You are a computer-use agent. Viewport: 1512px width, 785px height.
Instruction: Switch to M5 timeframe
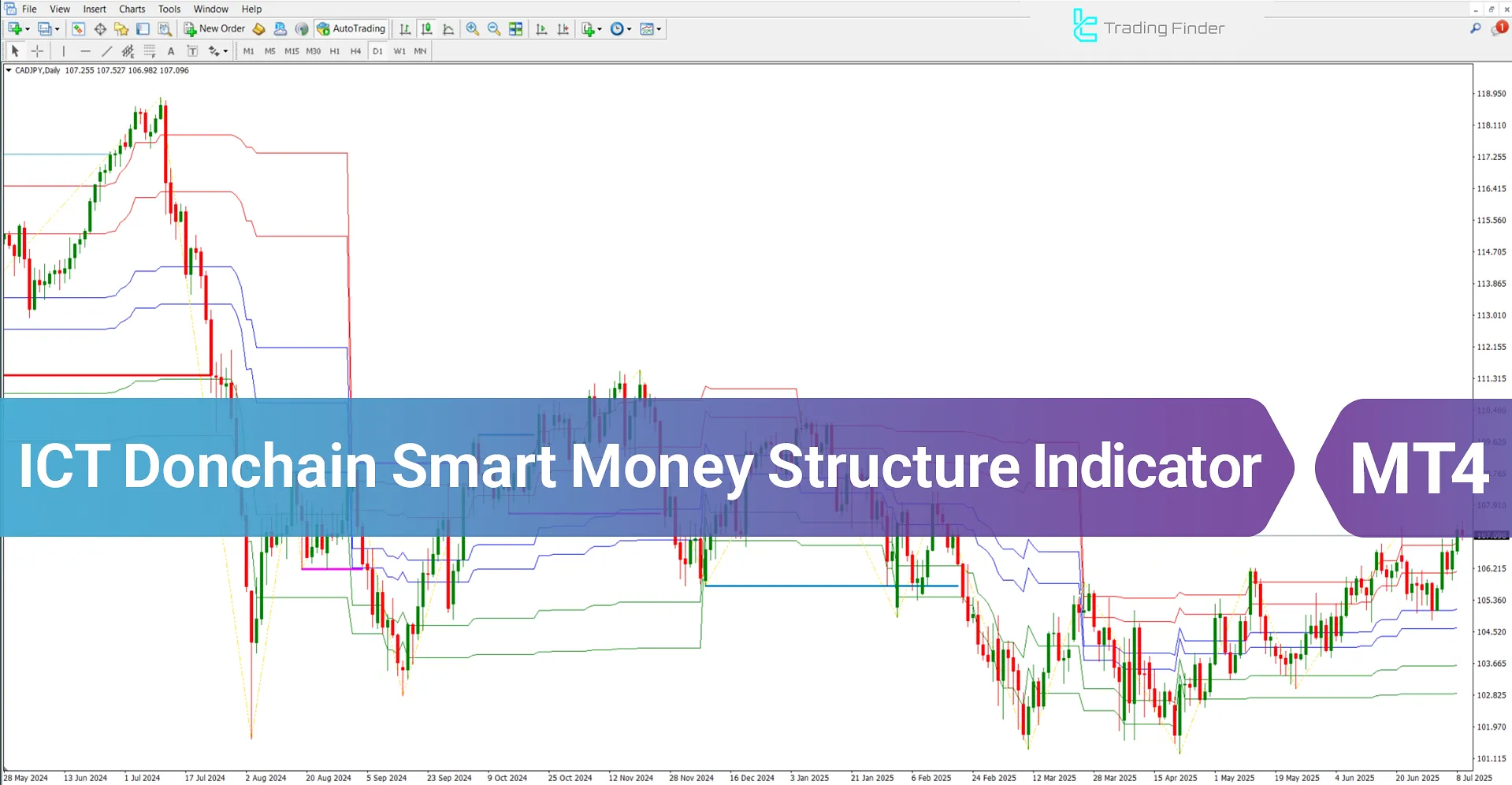(270, 51)
